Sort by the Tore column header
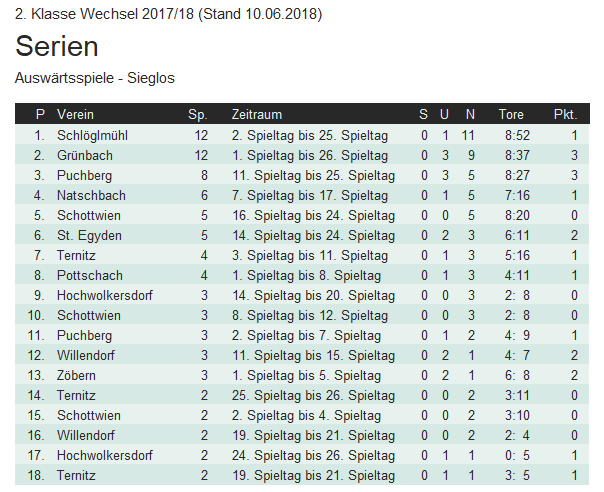The width and height of the screenshot is (604, 492). click(x=511, y=115)
